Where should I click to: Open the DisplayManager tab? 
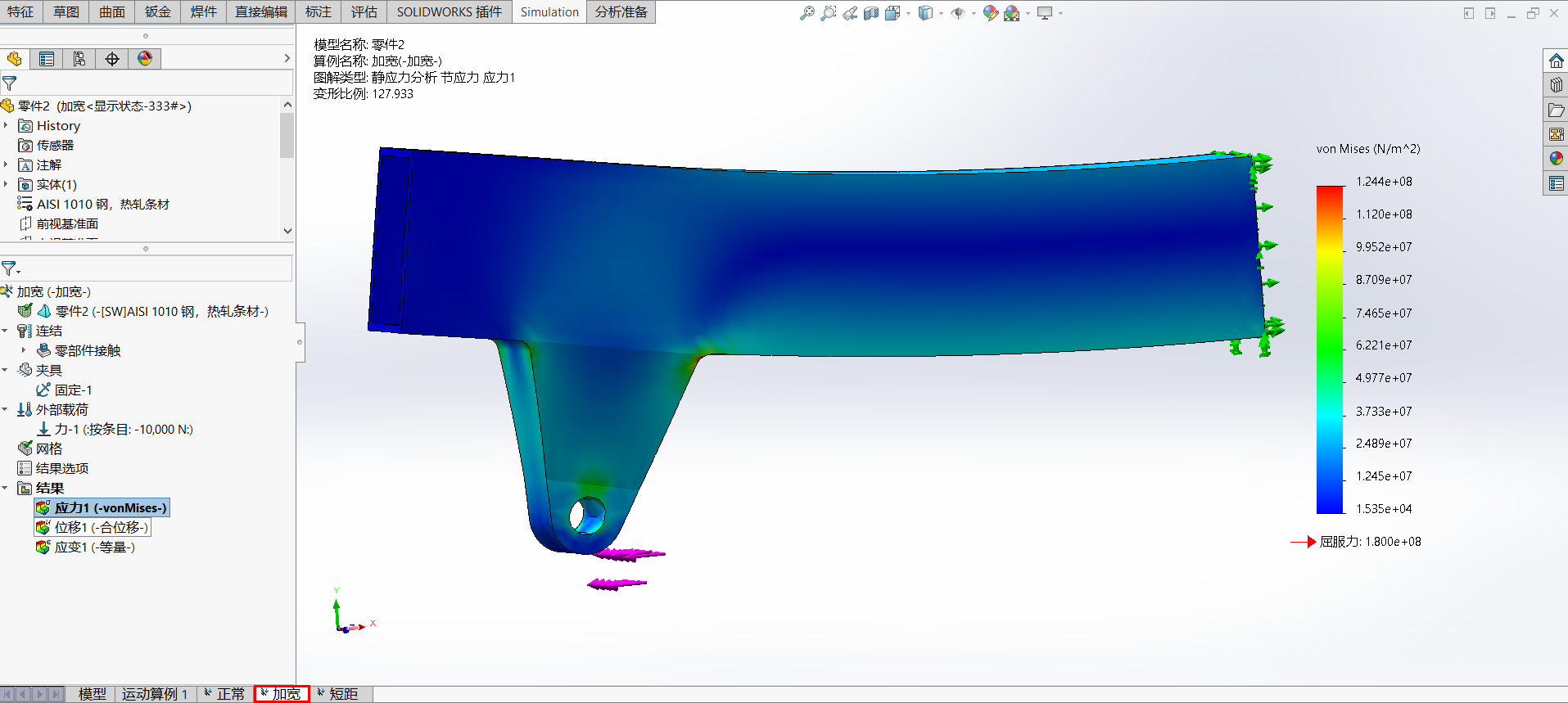tap(145, 59)
